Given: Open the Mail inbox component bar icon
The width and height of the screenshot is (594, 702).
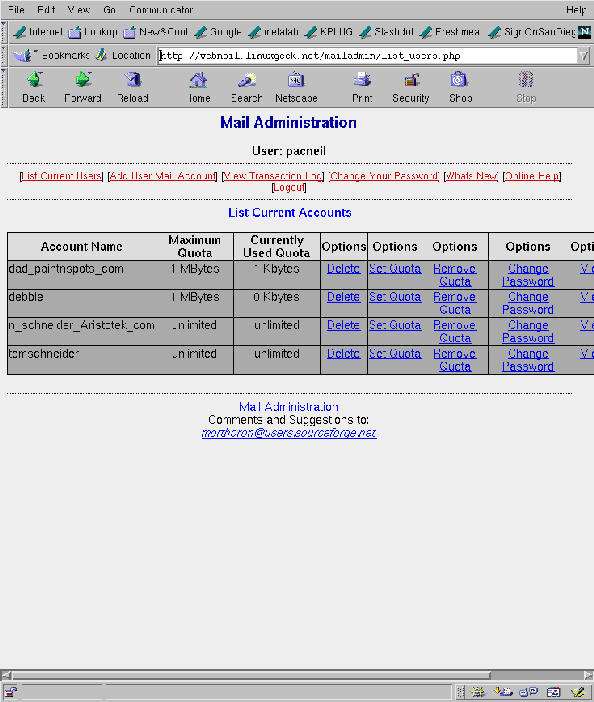Looking at the screenshot, I should click(x=503, y=692).
